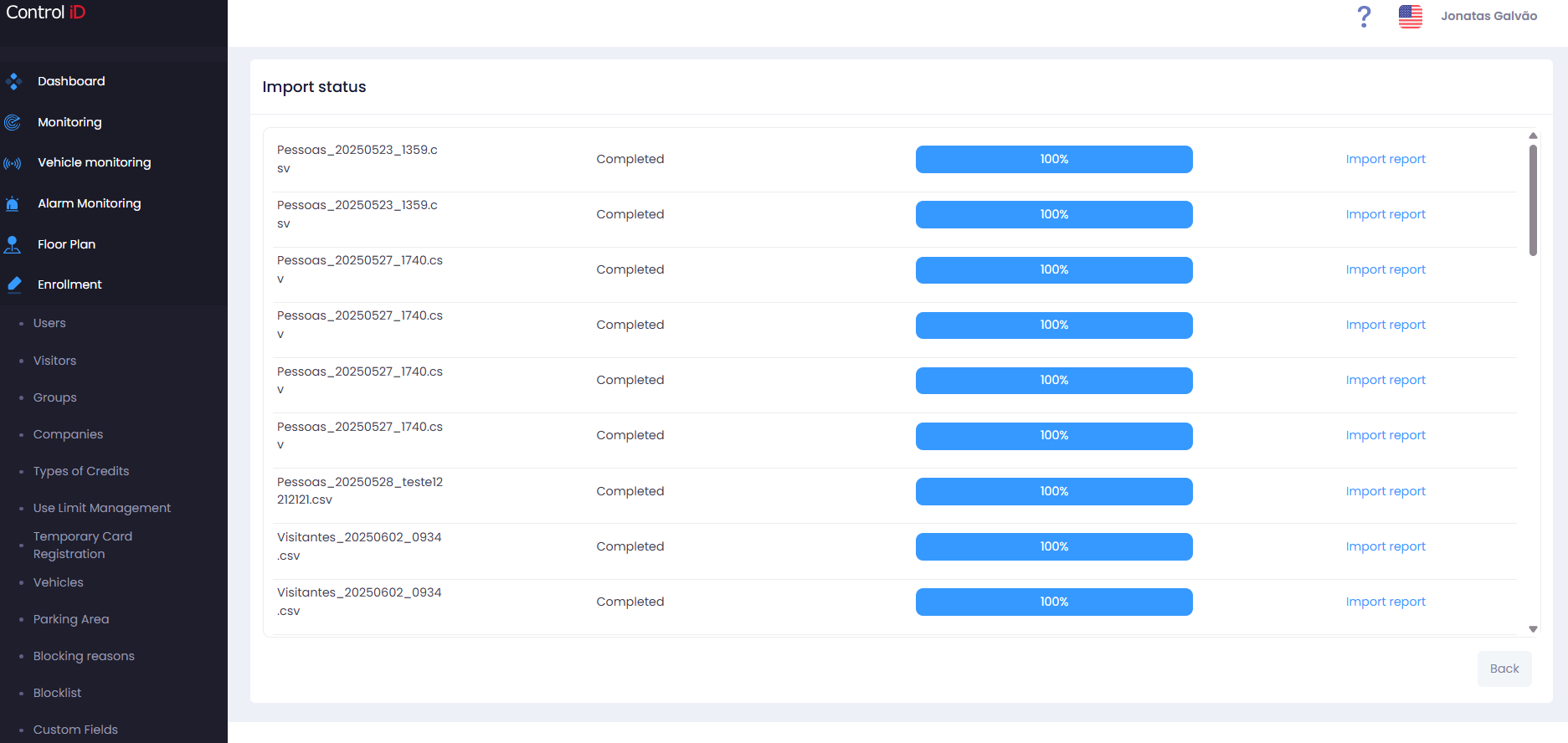Go to Visitors in the sidebar

point(54,361)
